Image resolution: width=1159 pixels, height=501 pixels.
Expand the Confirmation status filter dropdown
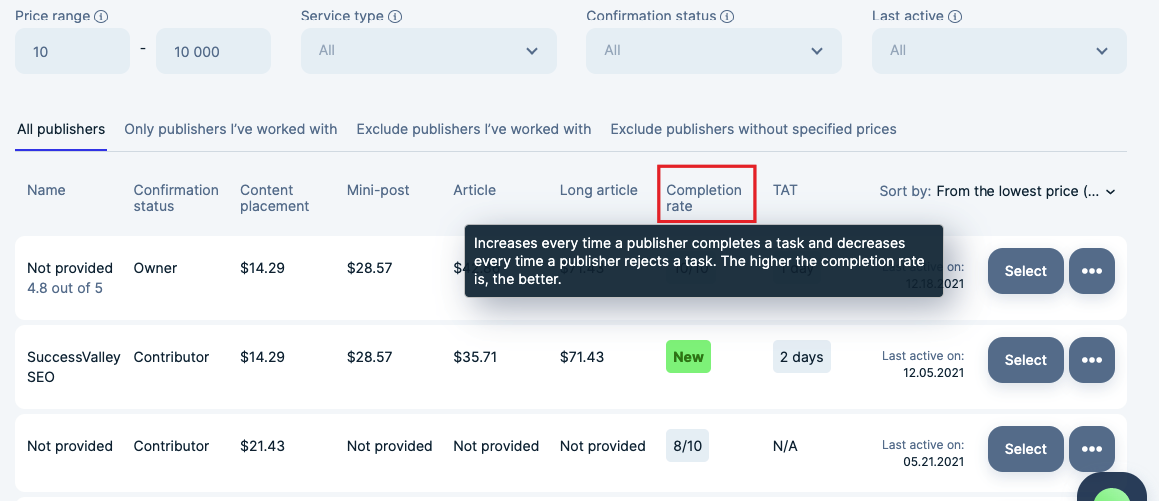[x=714, y=51]
